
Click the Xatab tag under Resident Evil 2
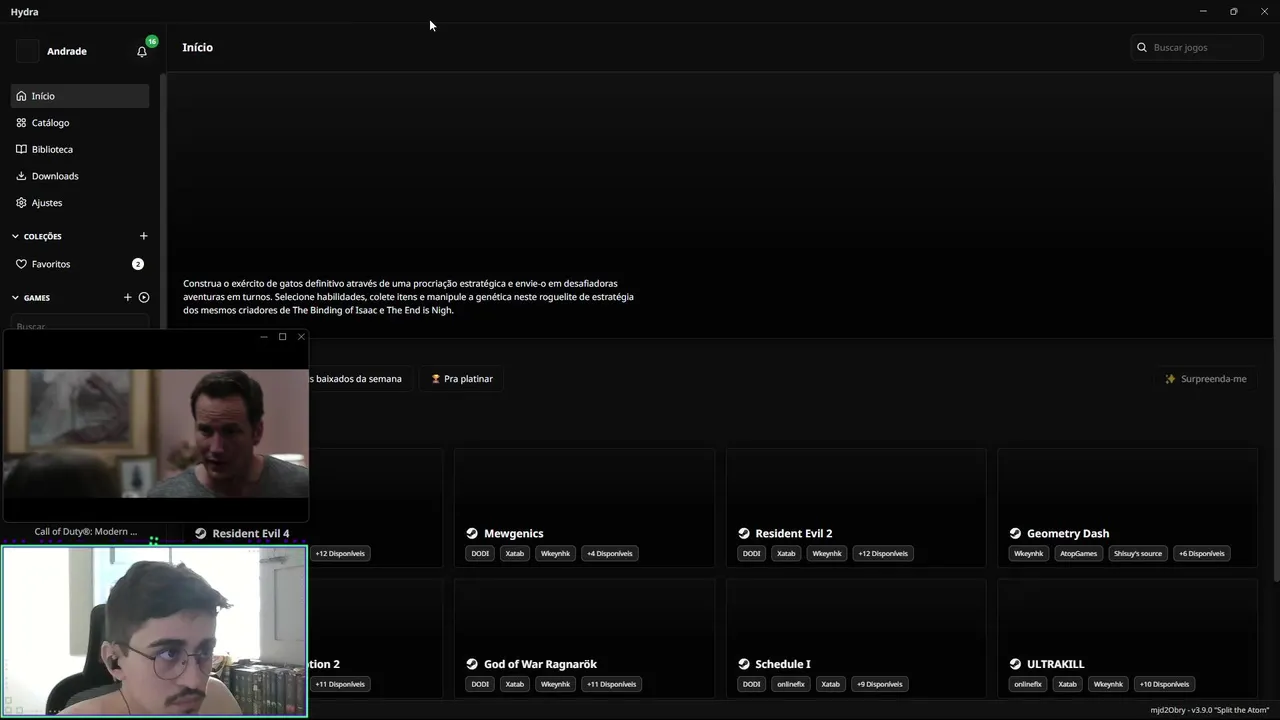click(x=787, y=553)
